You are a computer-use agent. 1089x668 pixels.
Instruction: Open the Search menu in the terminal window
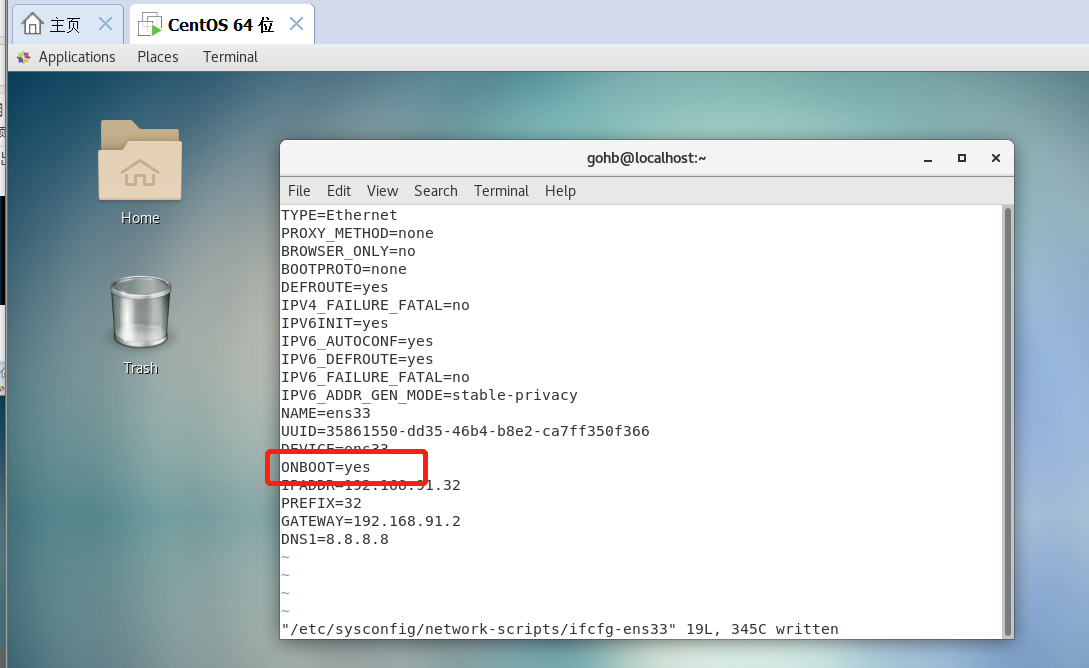[x=435, y=191]
